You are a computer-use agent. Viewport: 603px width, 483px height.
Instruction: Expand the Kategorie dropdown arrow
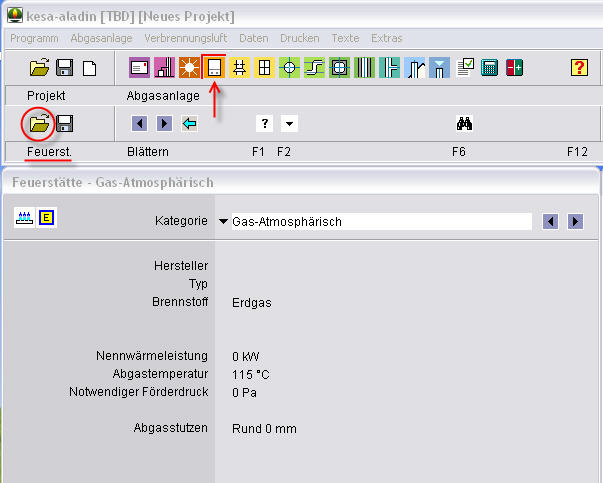pyautogui.click(x=223, y=221)
